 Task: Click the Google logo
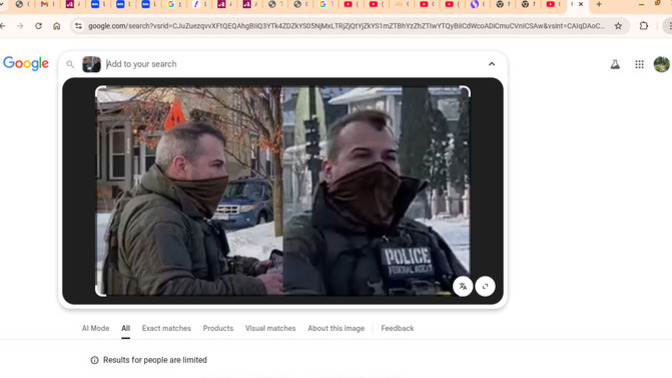tap(26, 63)
